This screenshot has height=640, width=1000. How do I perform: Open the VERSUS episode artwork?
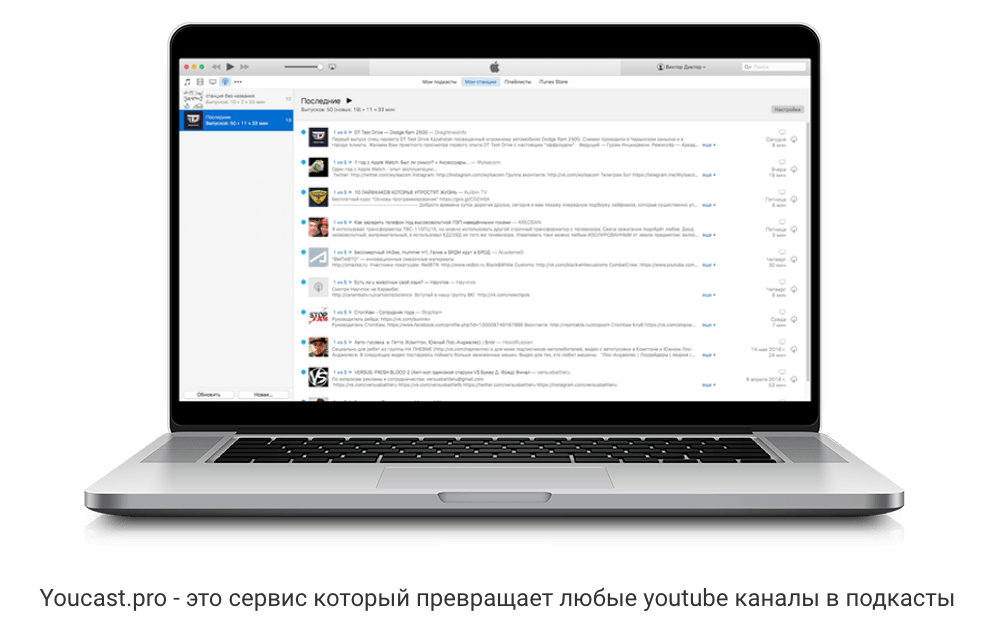pos(318,377)
